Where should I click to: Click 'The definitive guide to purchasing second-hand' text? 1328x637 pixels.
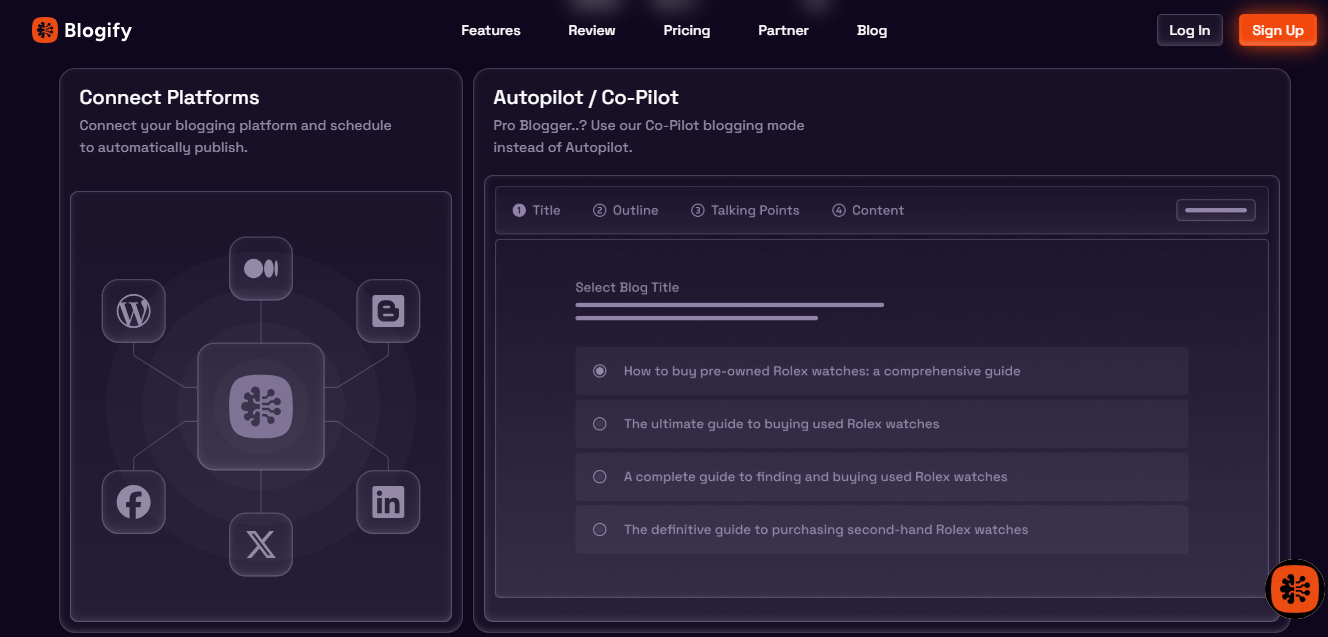pos(826,530)
